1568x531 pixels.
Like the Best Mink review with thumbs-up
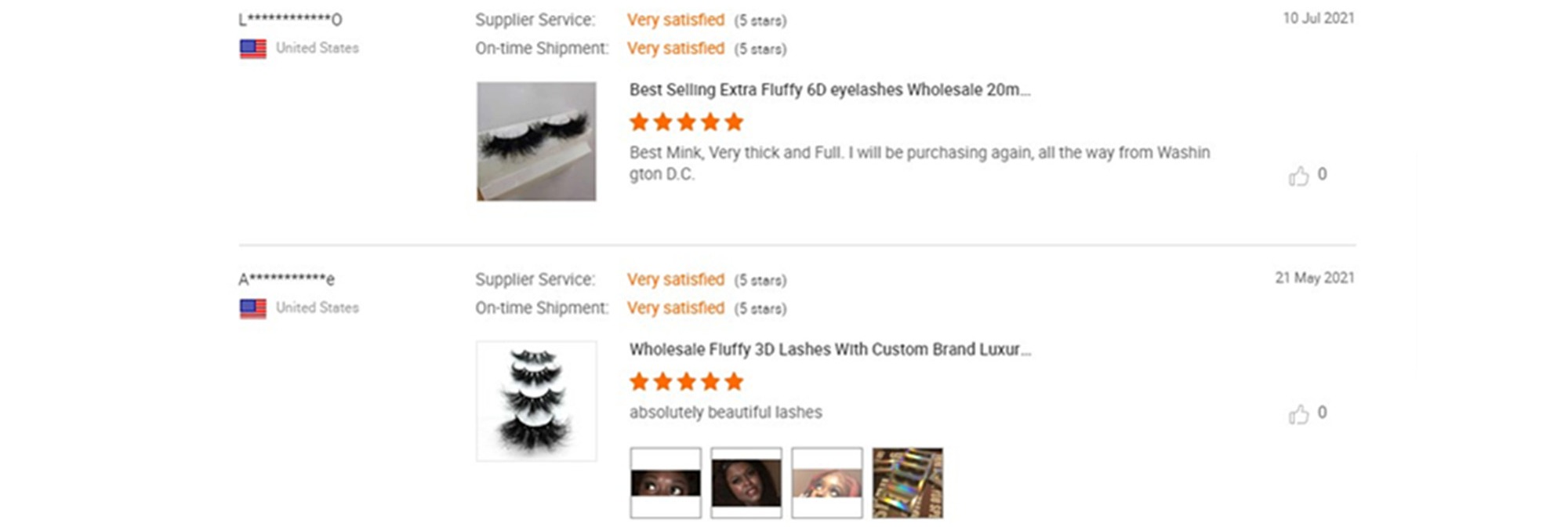(1298, 176)
